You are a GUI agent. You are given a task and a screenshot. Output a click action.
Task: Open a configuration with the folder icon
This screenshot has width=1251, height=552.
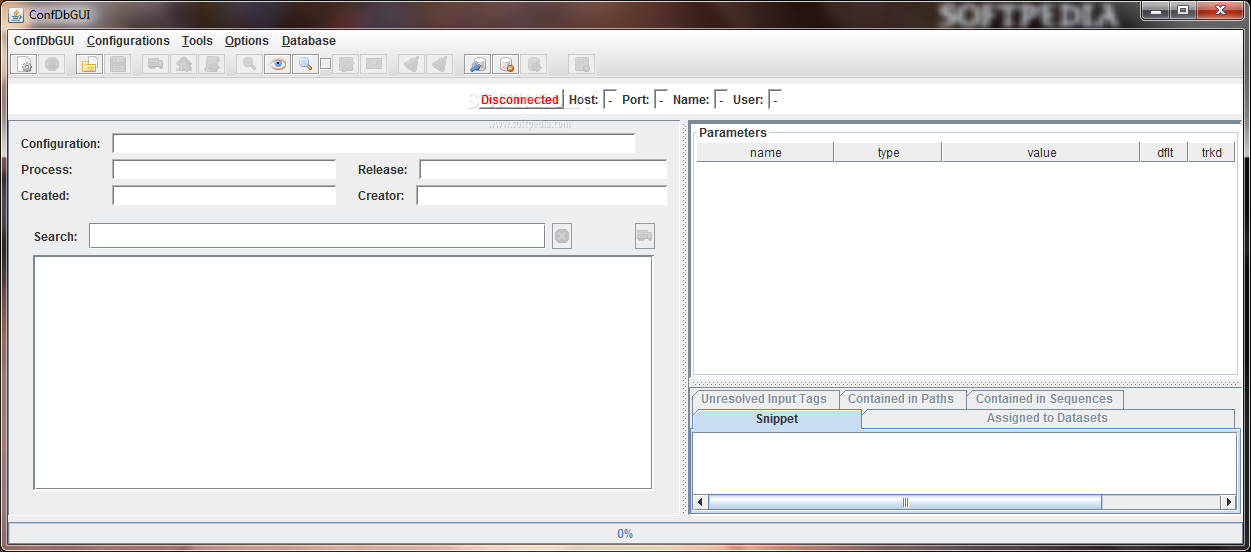(x=90, y=64)
